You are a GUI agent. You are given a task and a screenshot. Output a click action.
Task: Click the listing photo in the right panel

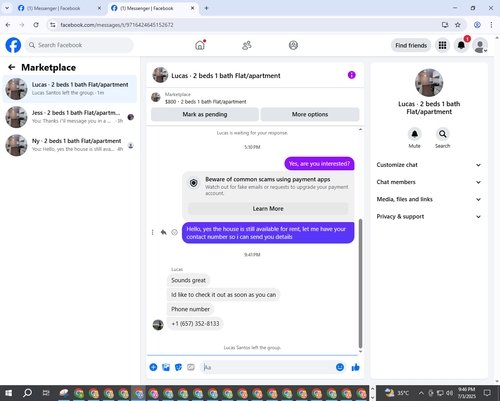[429, 83]
